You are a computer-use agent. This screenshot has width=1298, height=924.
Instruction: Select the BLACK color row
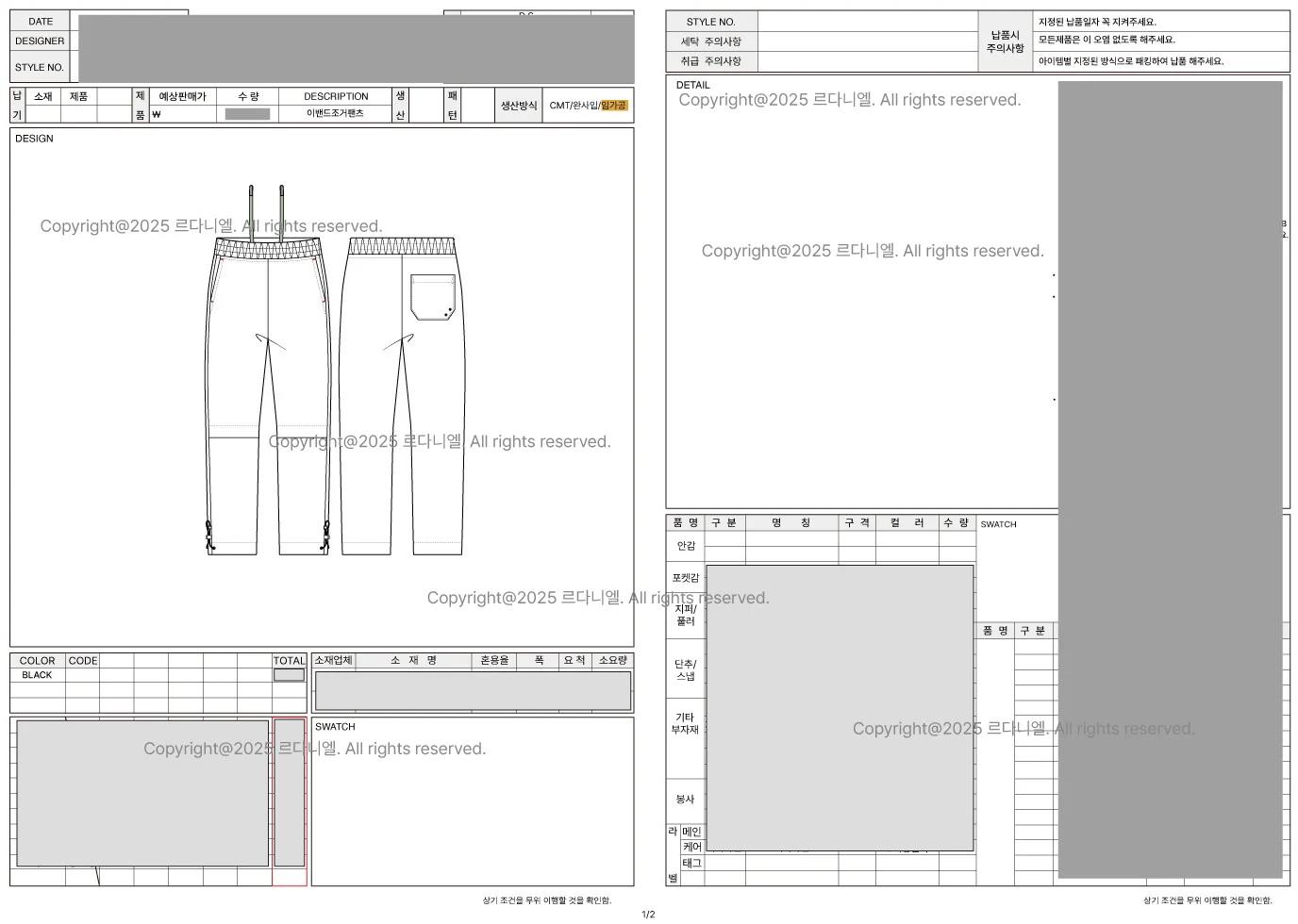click(38, 675)
